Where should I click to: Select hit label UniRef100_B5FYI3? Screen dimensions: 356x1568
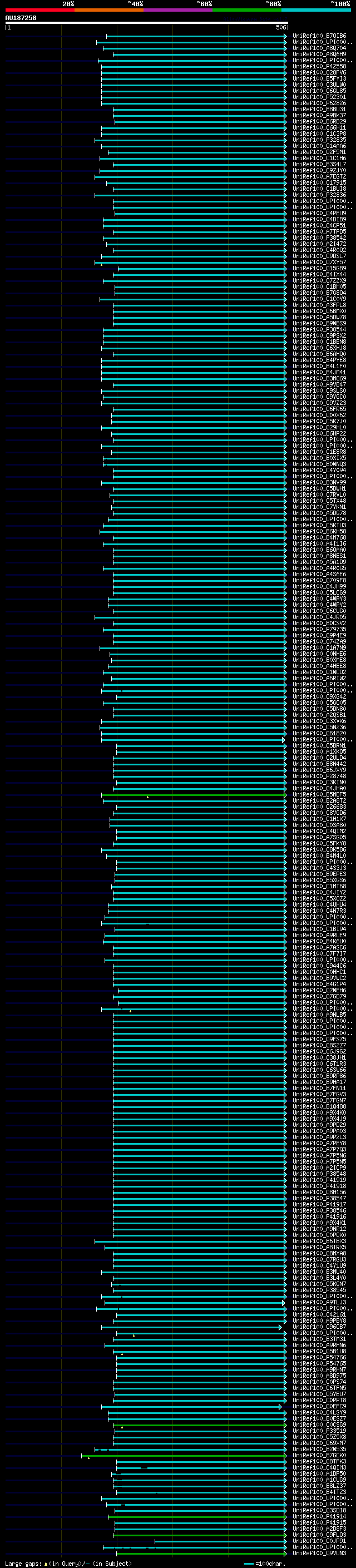pyautogui.click(x=319, y=78)
